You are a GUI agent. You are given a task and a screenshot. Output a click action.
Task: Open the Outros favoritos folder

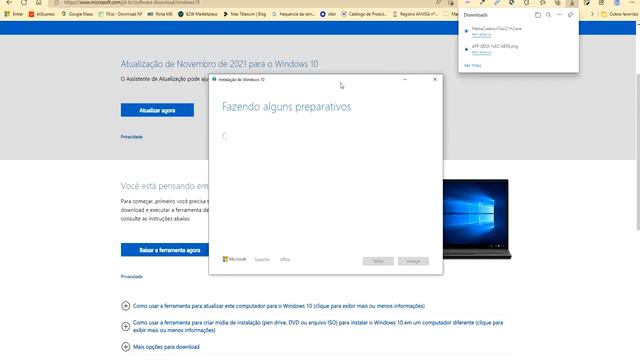tap(620, 14)
